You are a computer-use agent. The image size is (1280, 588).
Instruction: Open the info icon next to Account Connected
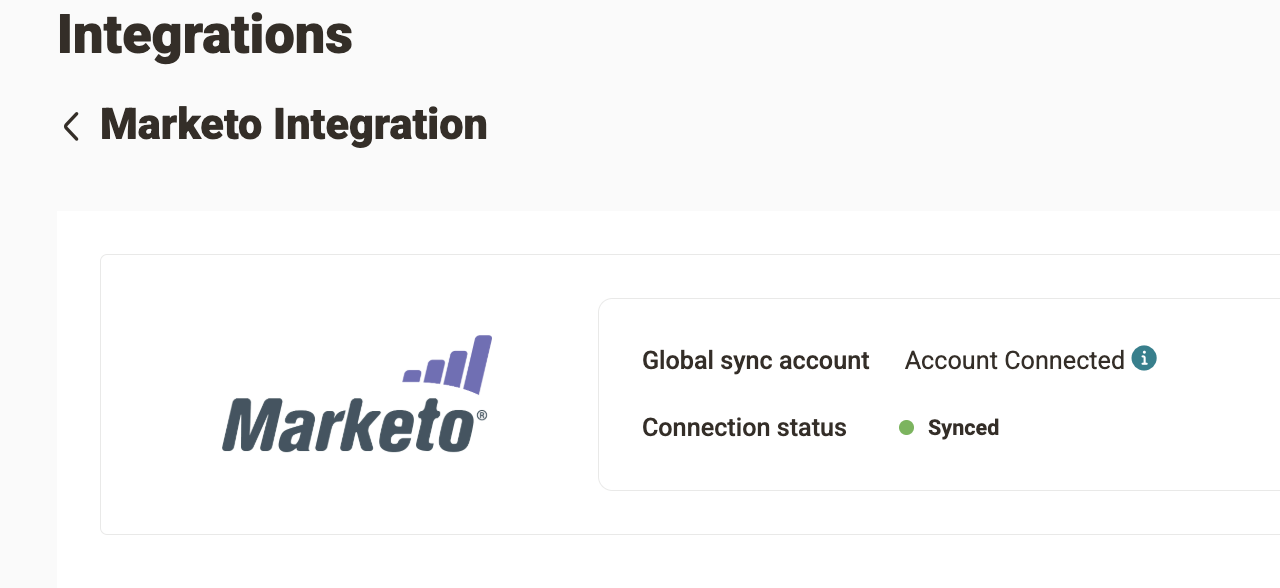[x=1144, y=358]
